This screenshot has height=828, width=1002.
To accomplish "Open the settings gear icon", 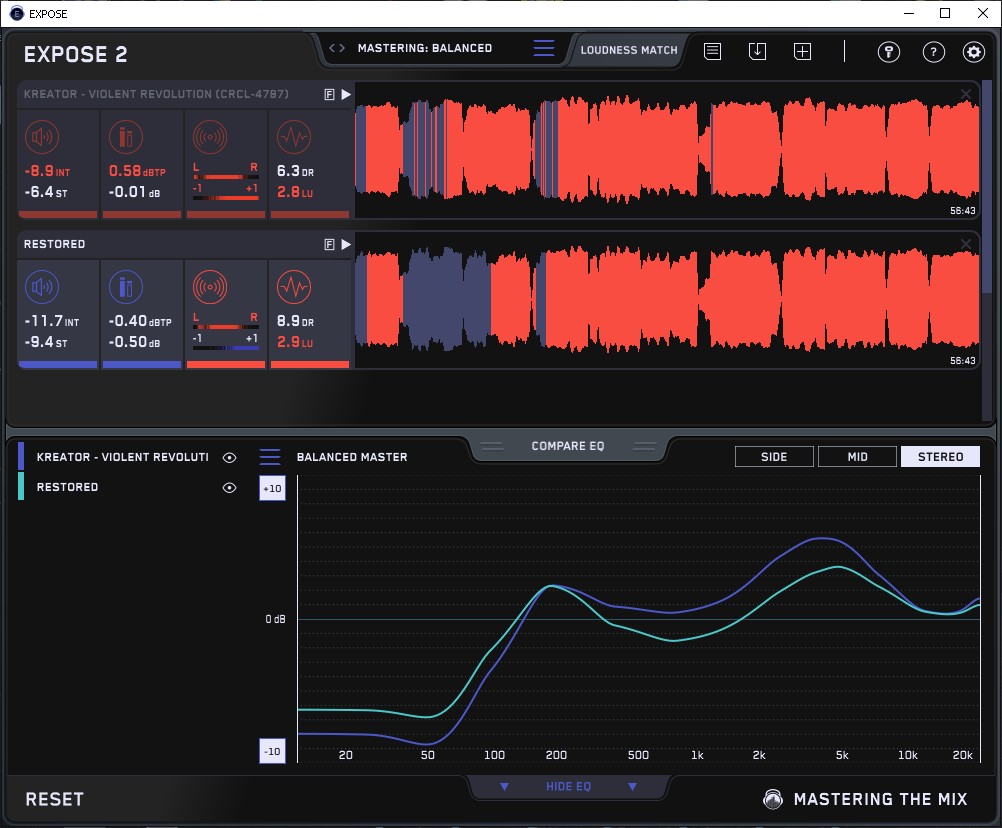I will [x=973, y=52].
